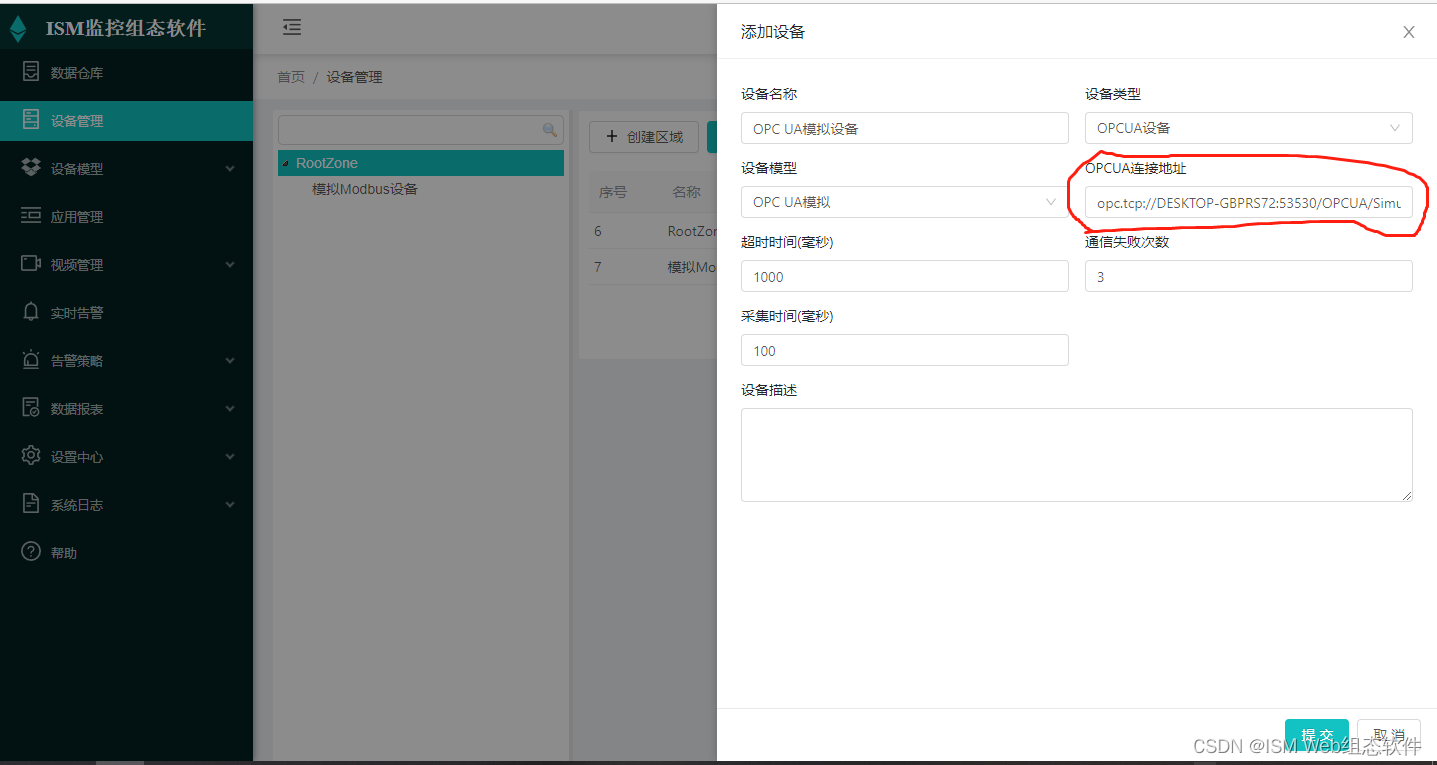Click the 创建区域 button
Image resolution: width=1437 pixels, height=765 pixels.
click(x=644, y=137)
